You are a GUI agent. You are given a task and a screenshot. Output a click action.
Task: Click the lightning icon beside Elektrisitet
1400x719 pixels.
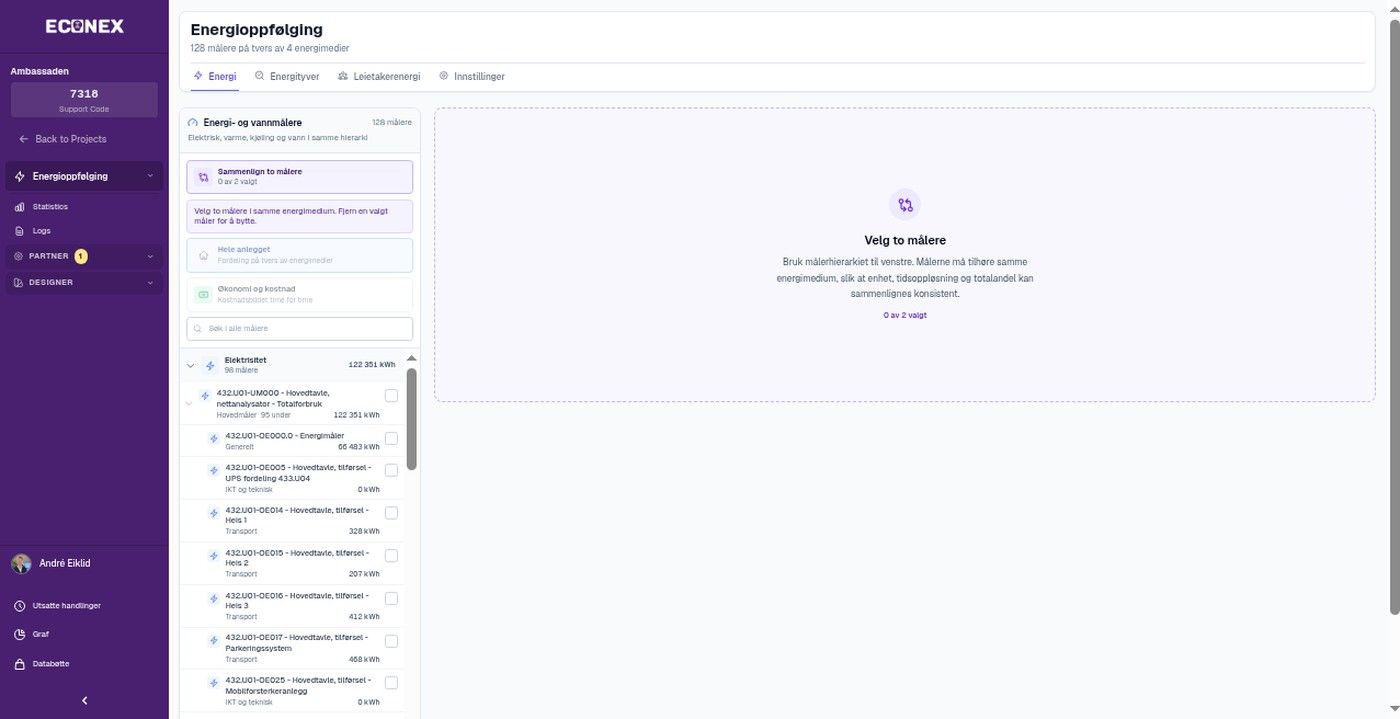click(x=210, y=365)
